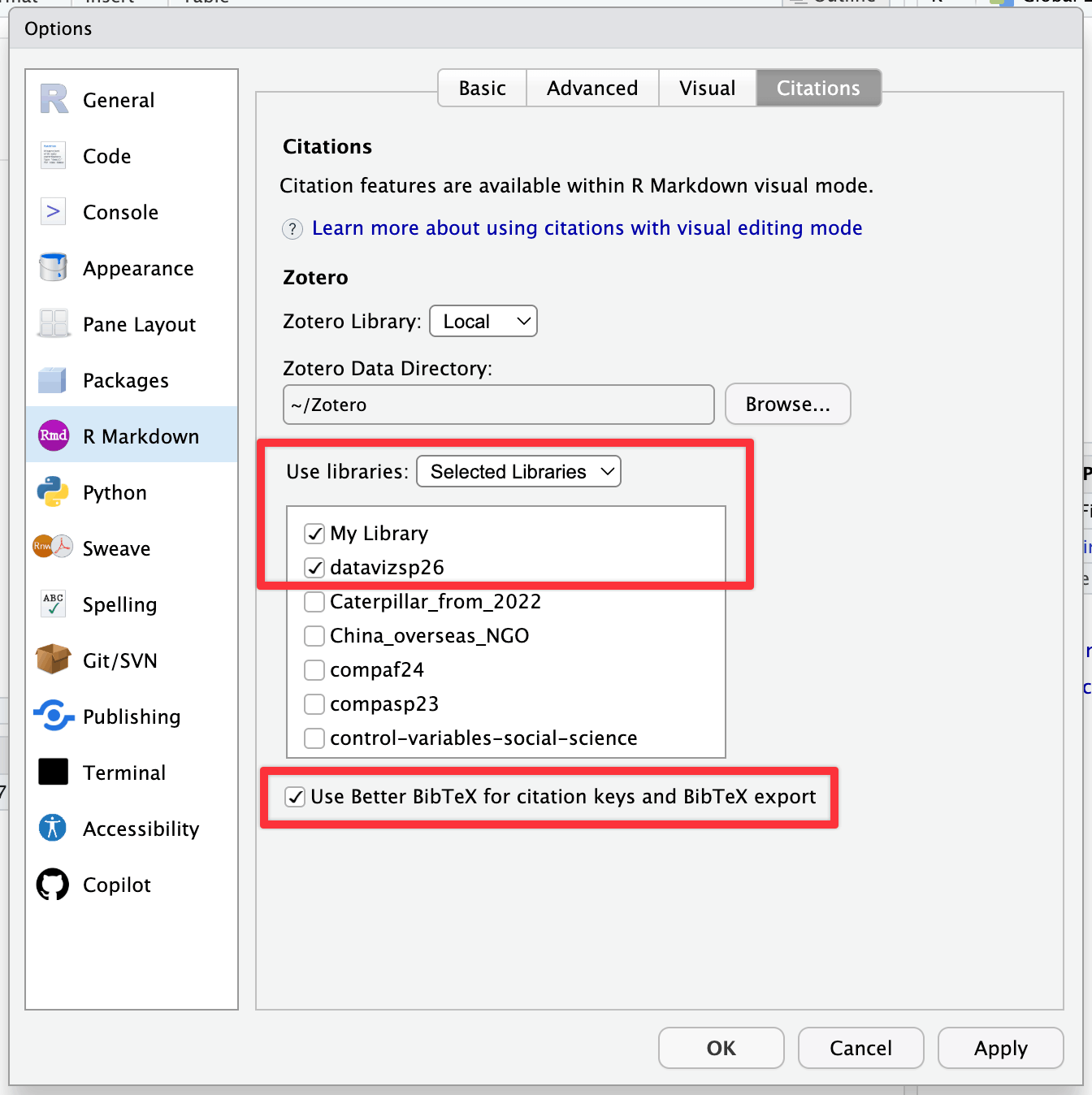Click the Browse... button
The height and width of the screenshot is (1095, 1092).
pyautogui.click(x=787, y=404)
